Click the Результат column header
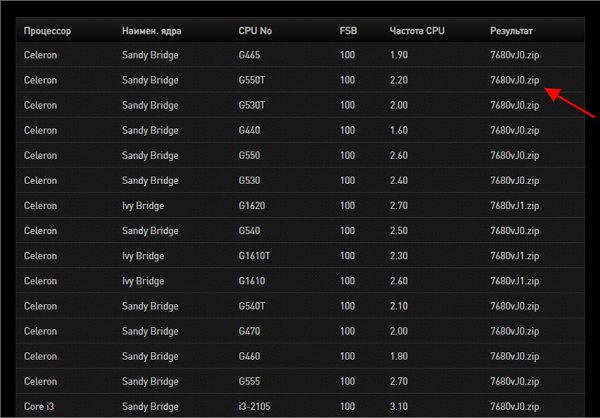The height and width of the screenshot is (418, 600). 511,31
